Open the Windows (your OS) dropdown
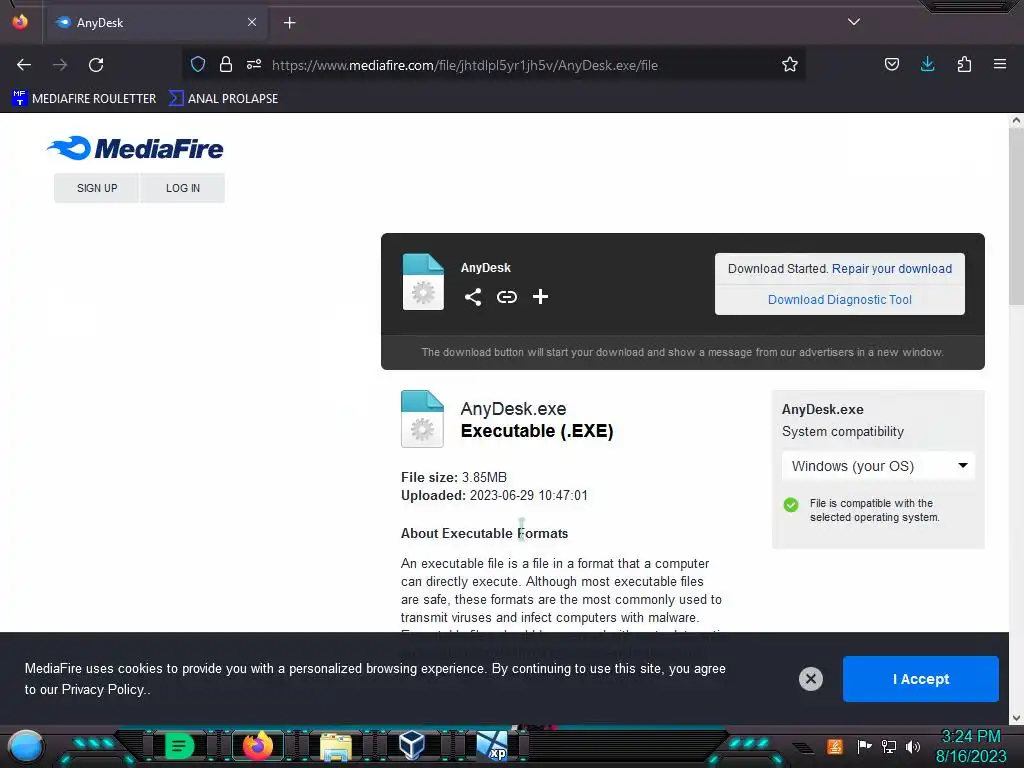This screenshot has height=768, width=1024. click(878, 466)
